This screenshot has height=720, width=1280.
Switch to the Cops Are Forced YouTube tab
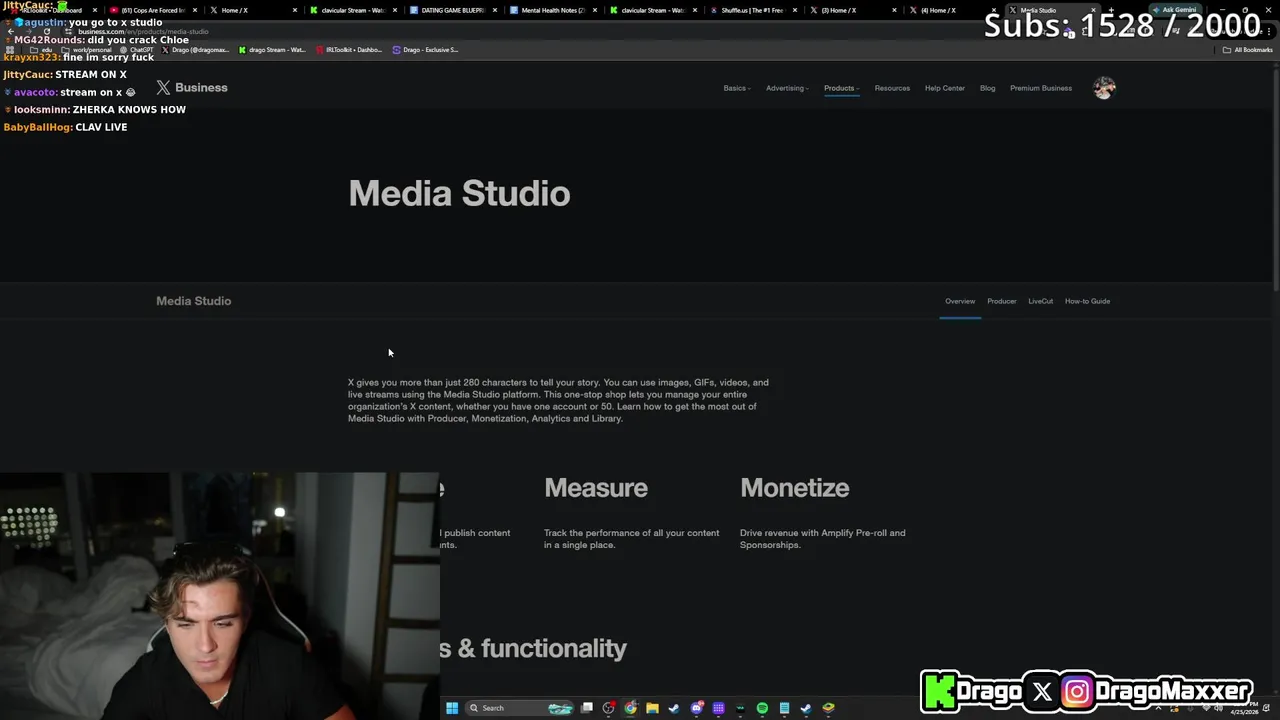tap(152, 10)
